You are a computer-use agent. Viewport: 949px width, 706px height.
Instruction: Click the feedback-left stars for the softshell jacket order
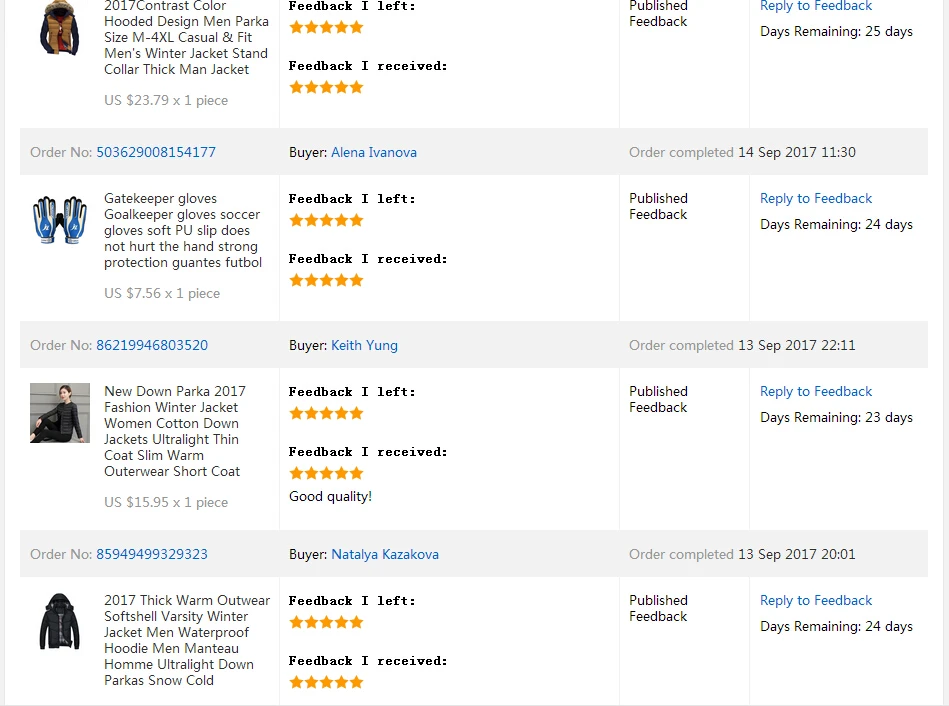coord(326,622)
